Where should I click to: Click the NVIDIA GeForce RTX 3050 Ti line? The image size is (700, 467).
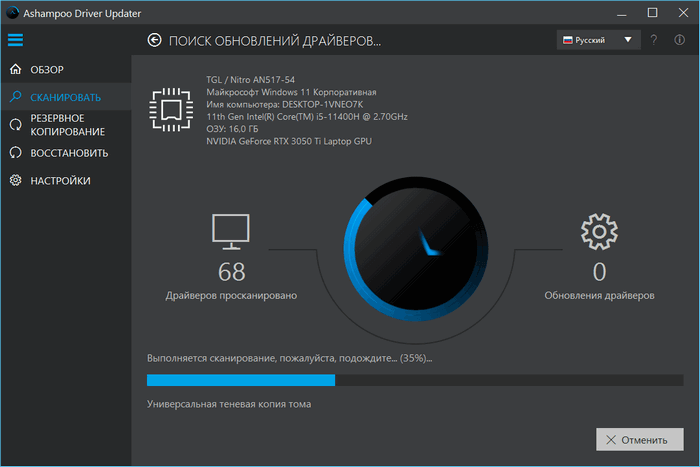pyautogui.click(x=289, y=141)
